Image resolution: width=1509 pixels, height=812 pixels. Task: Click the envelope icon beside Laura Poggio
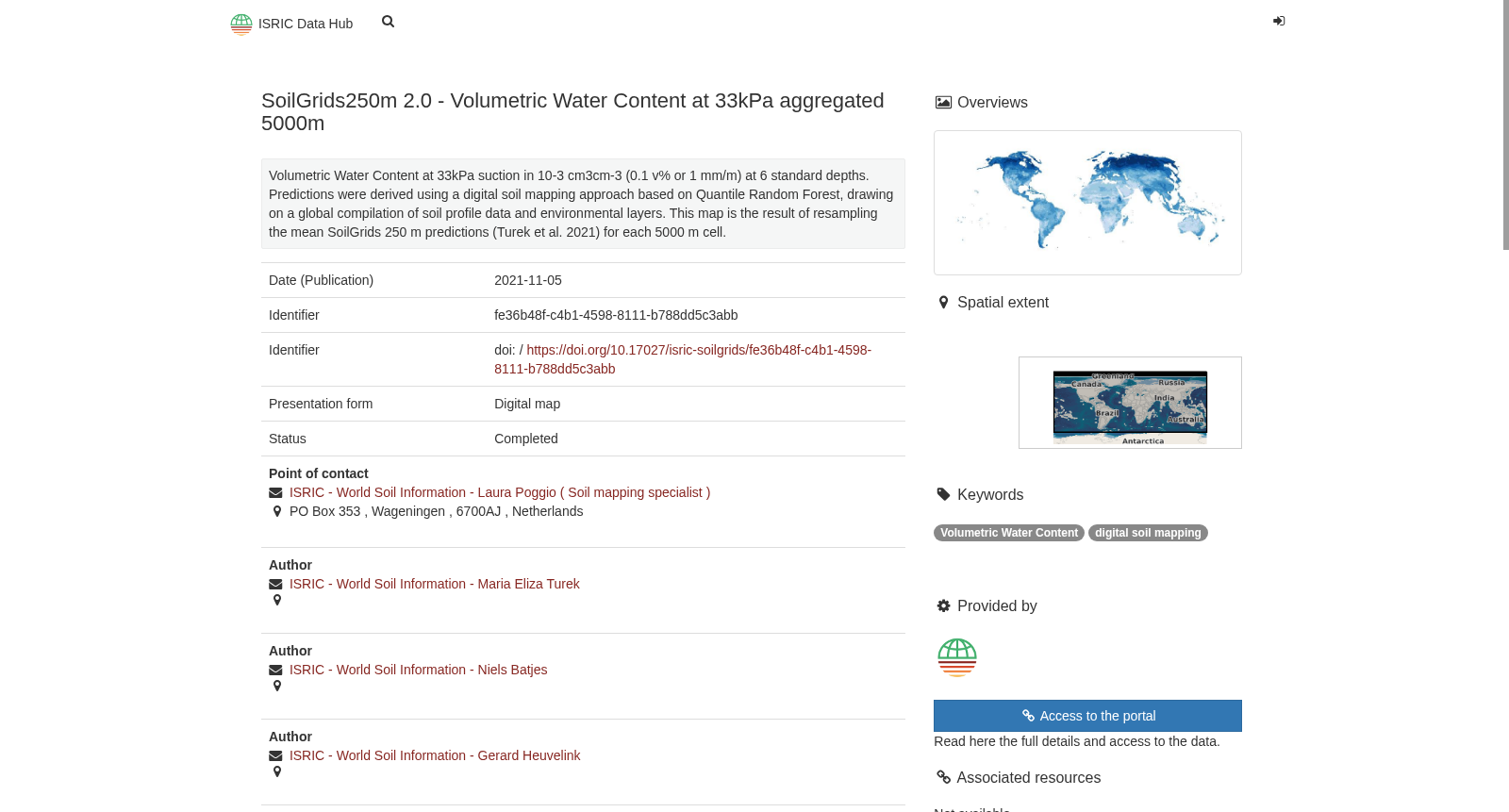point(275,492)
